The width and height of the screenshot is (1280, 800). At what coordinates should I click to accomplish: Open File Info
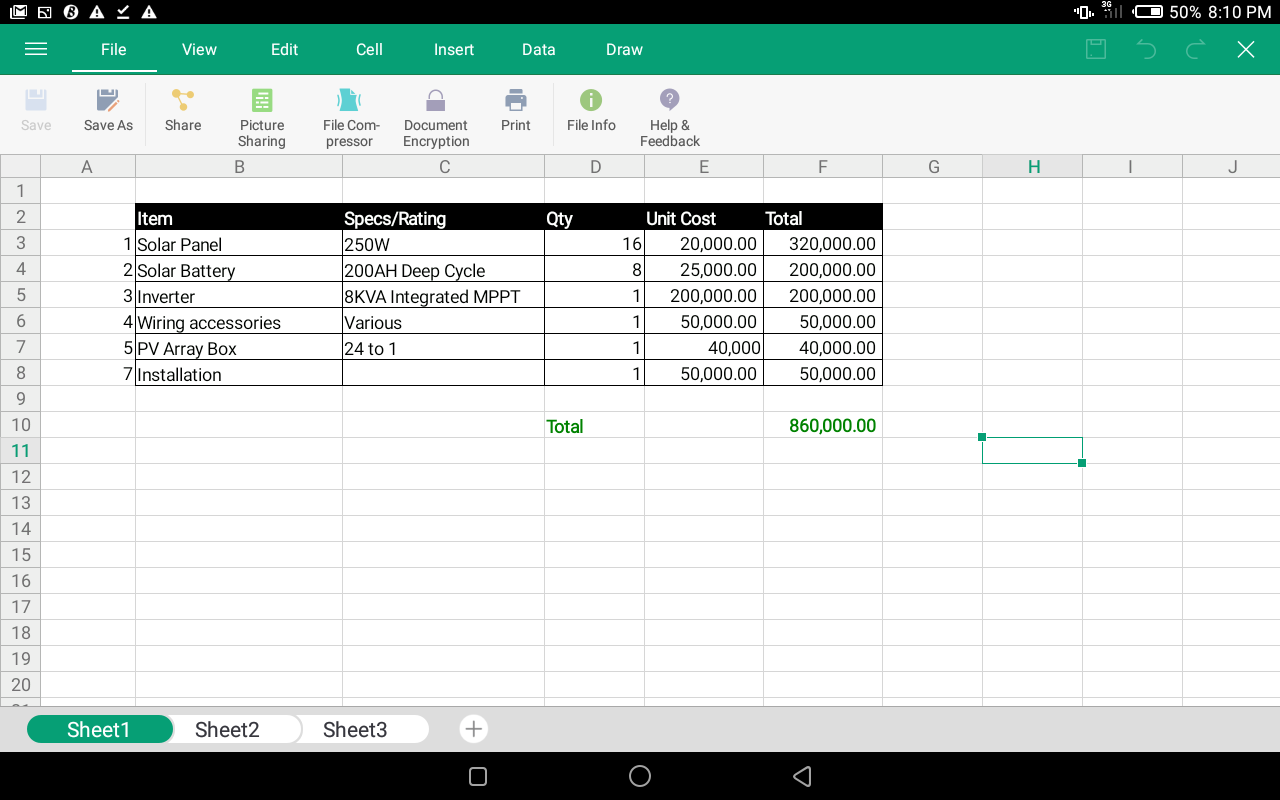pos(591,101)
